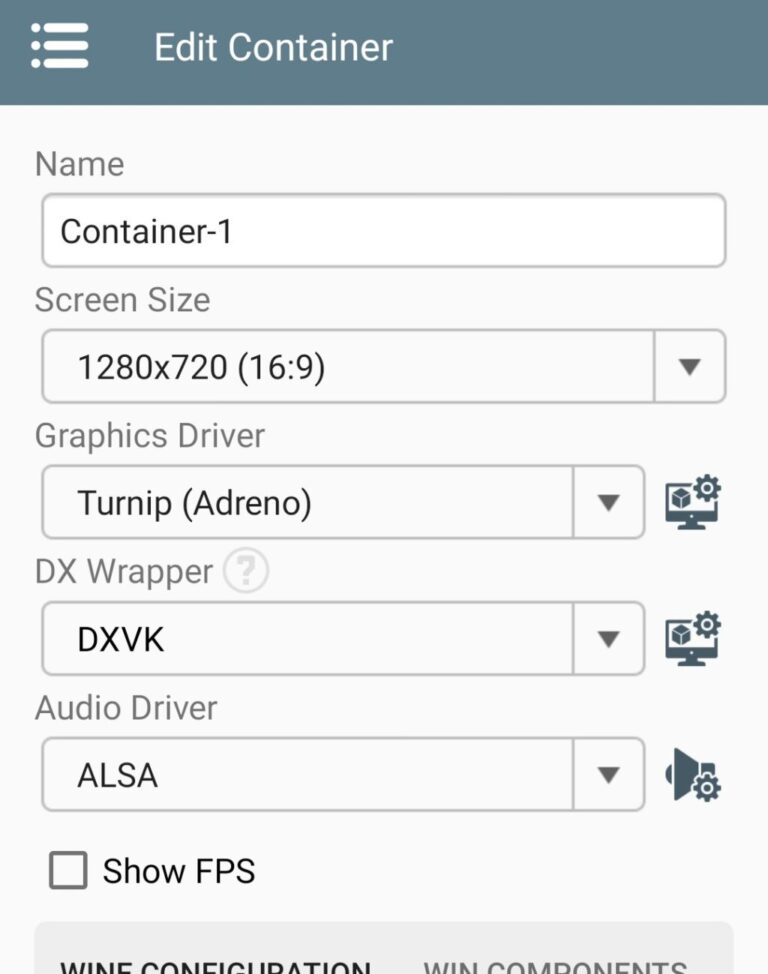768x974 pixels.
Task: Expand the Screen Size dropdown arrow
Action: point(689,367)
